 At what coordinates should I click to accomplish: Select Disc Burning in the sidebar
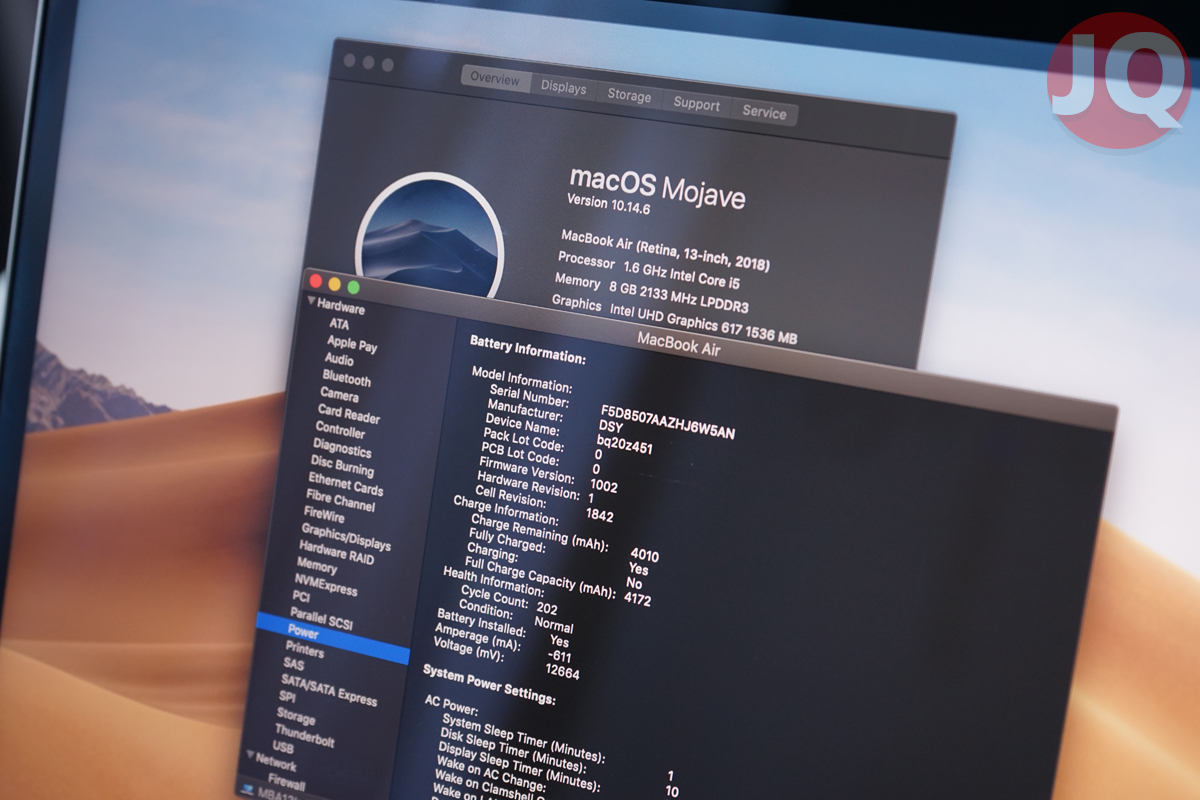coord(342,465)
